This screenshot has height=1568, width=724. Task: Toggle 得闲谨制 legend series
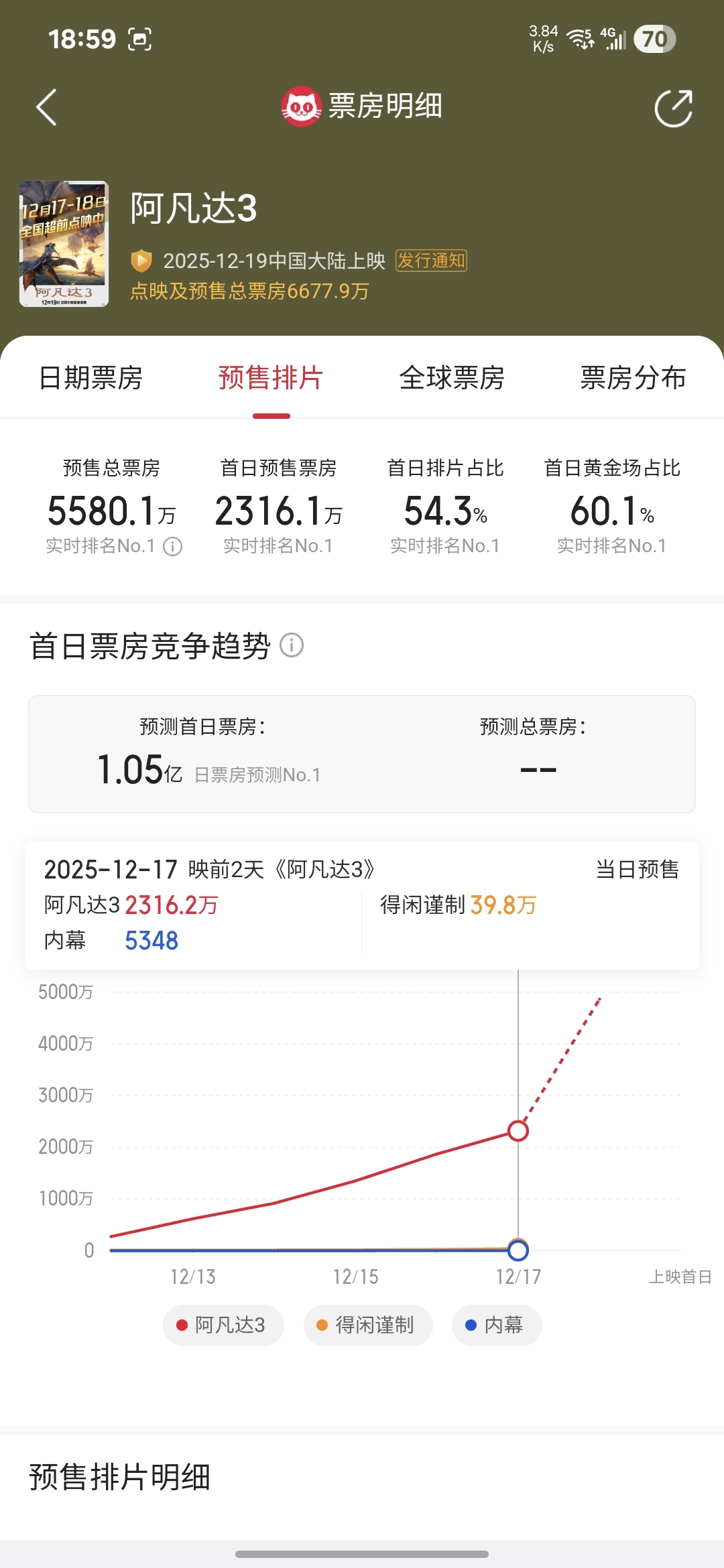pos(368,1325)
